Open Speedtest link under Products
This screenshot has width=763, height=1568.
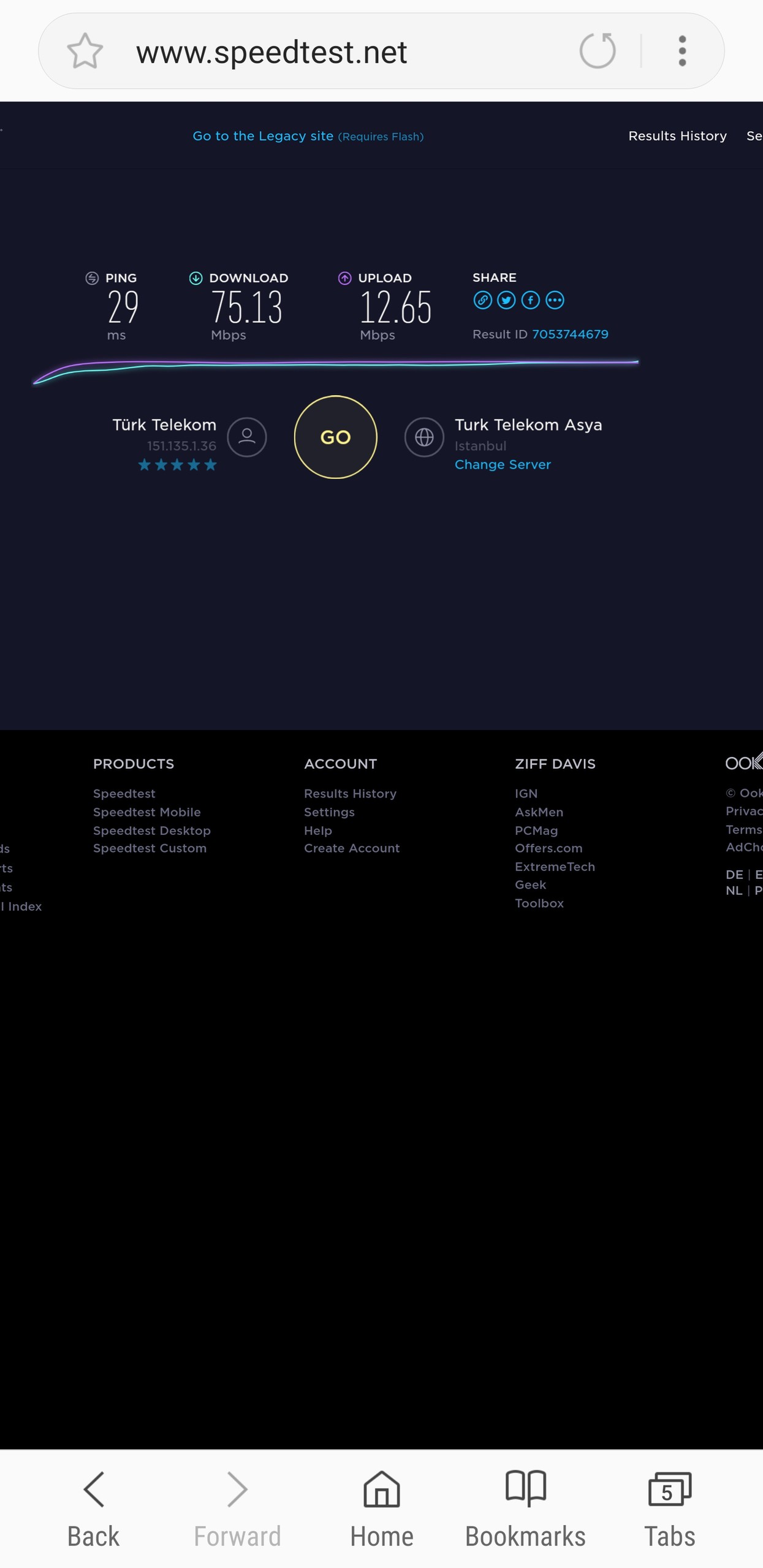(x=124, y=793)
